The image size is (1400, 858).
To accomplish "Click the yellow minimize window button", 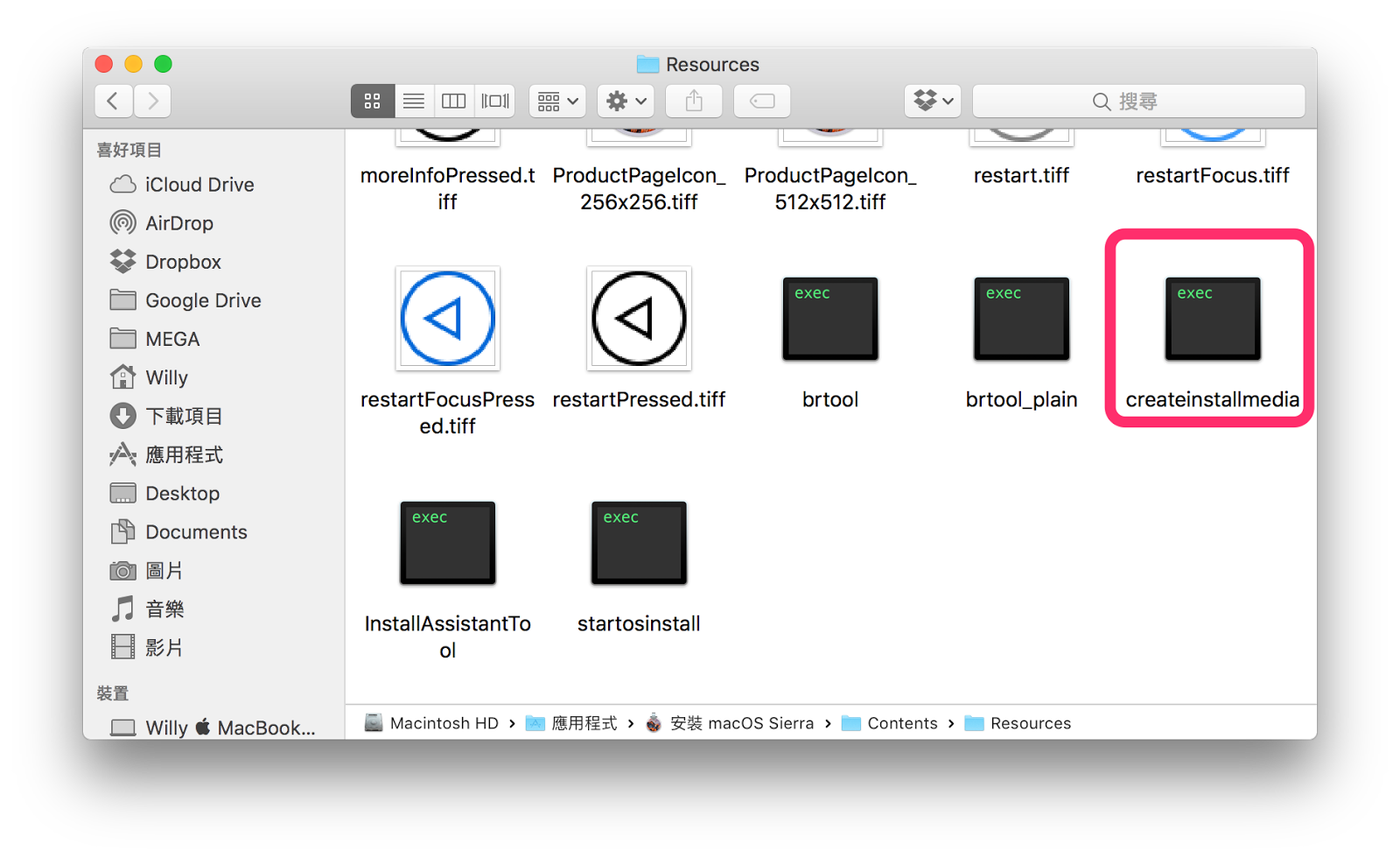I will [x=133, y=64].
